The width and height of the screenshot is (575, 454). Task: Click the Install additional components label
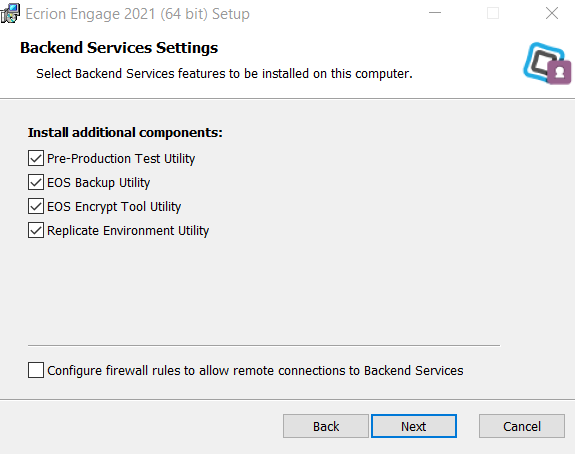[x=125, y=132]
